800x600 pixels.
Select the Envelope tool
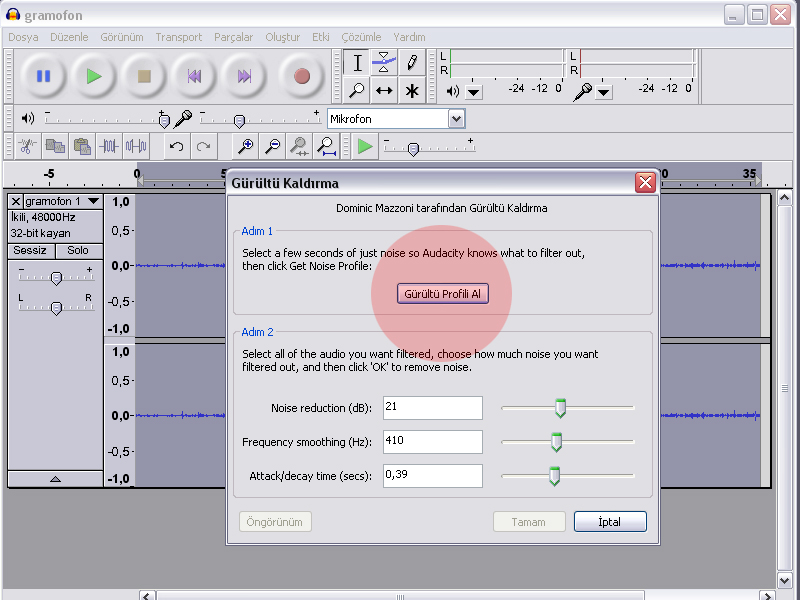(x=384, y=63)
